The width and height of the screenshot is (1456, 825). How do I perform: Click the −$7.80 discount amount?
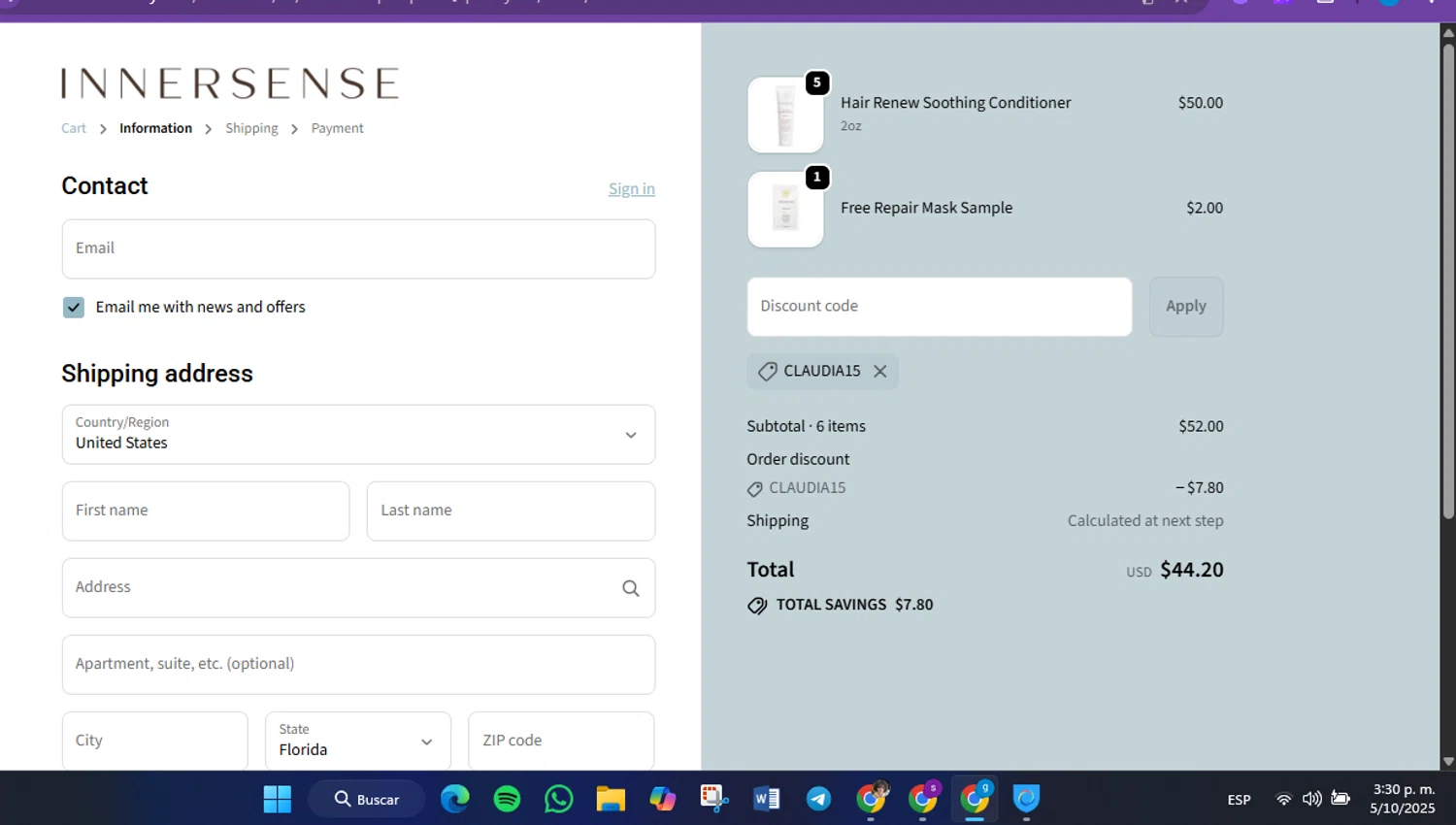point(1199,487)
